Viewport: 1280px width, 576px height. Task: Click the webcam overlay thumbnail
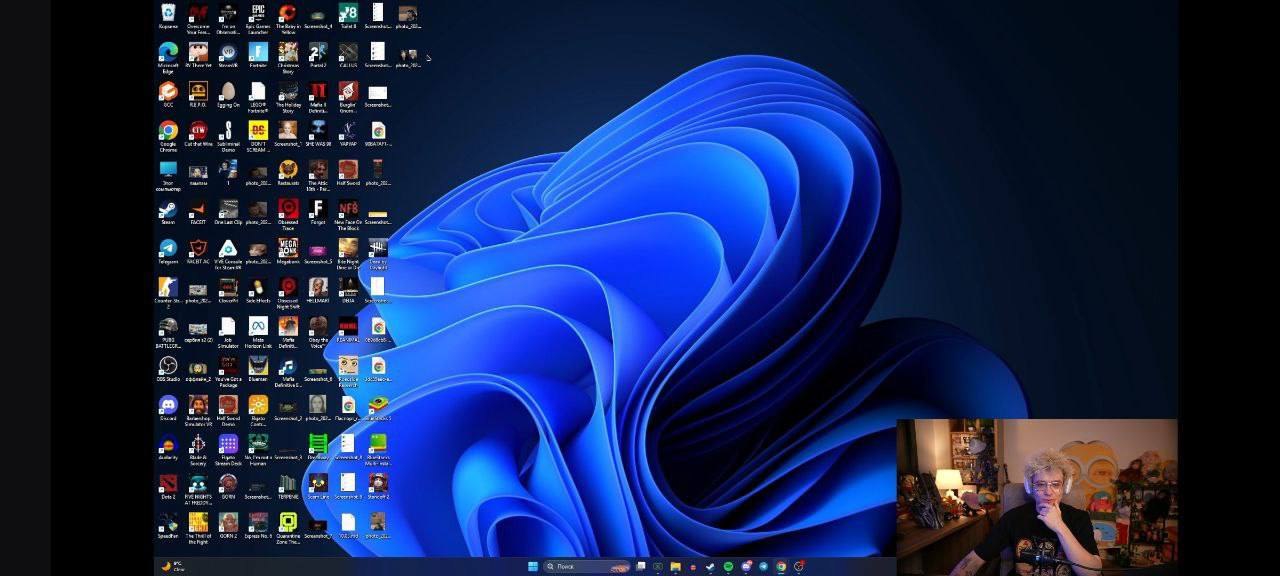(x=1037, y=497)
